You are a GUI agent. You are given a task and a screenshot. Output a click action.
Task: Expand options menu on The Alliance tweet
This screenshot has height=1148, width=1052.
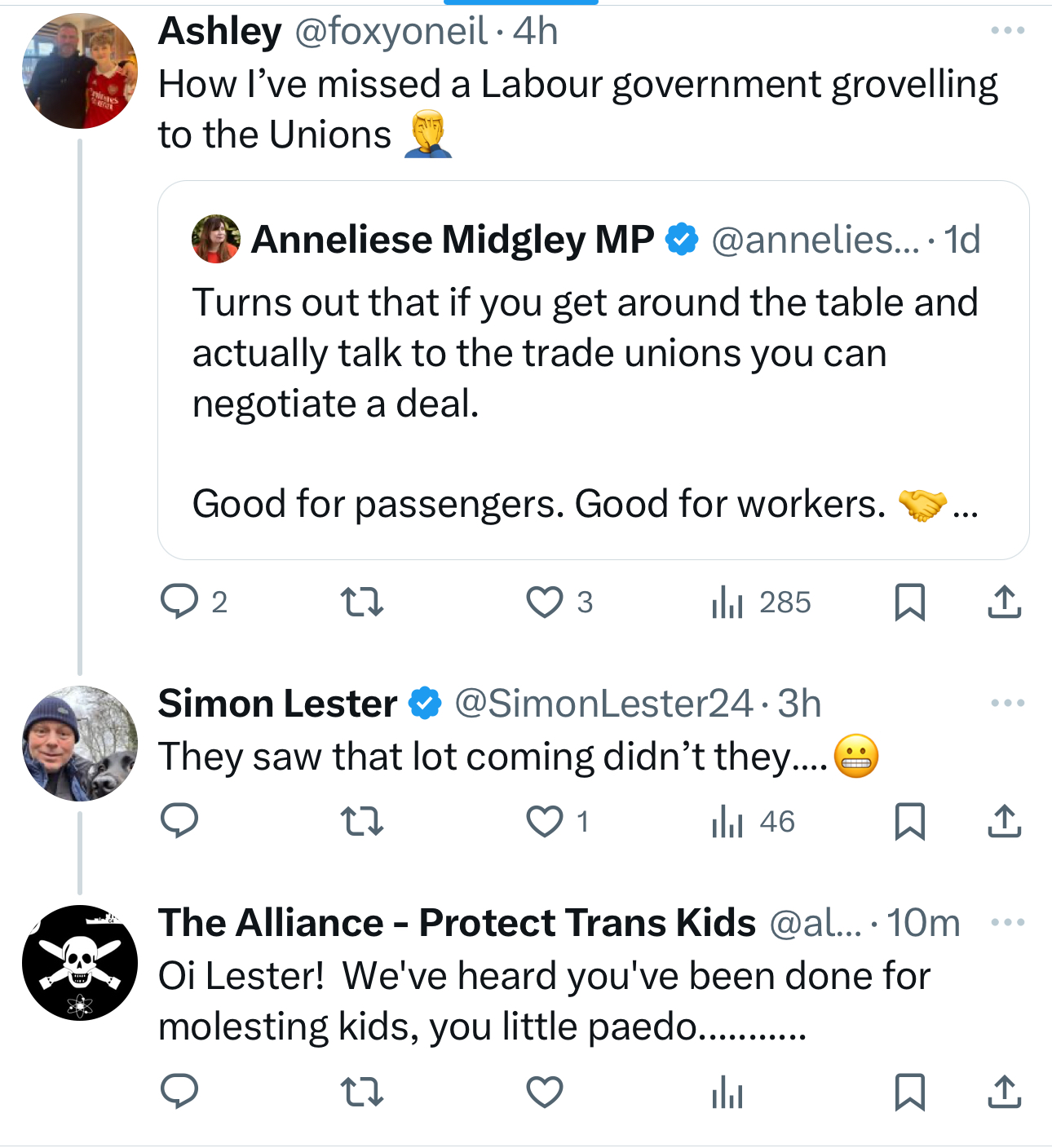click(1007, 922)
